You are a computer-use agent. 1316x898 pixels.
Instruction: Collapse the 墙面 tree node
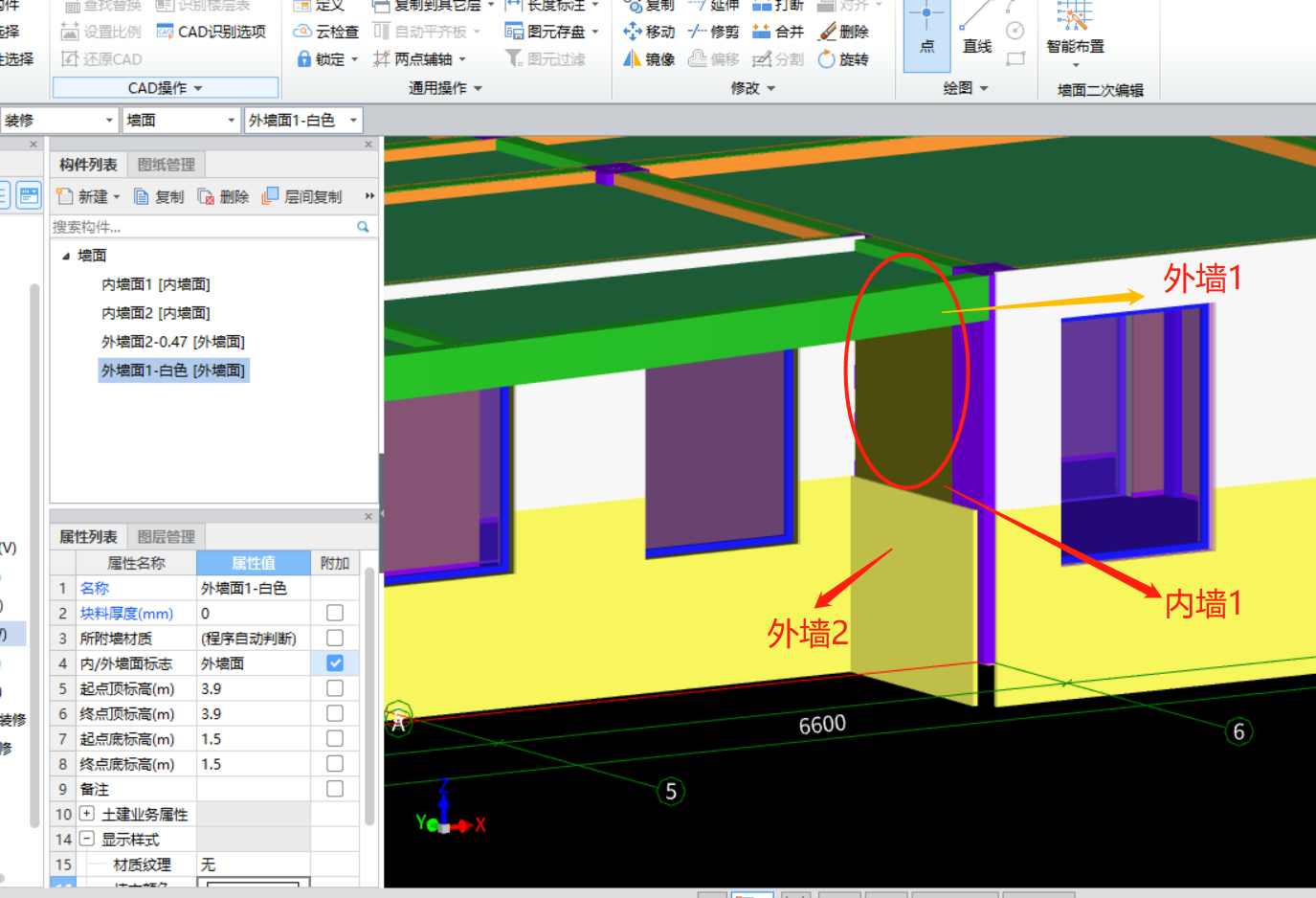tap(66, 256)
